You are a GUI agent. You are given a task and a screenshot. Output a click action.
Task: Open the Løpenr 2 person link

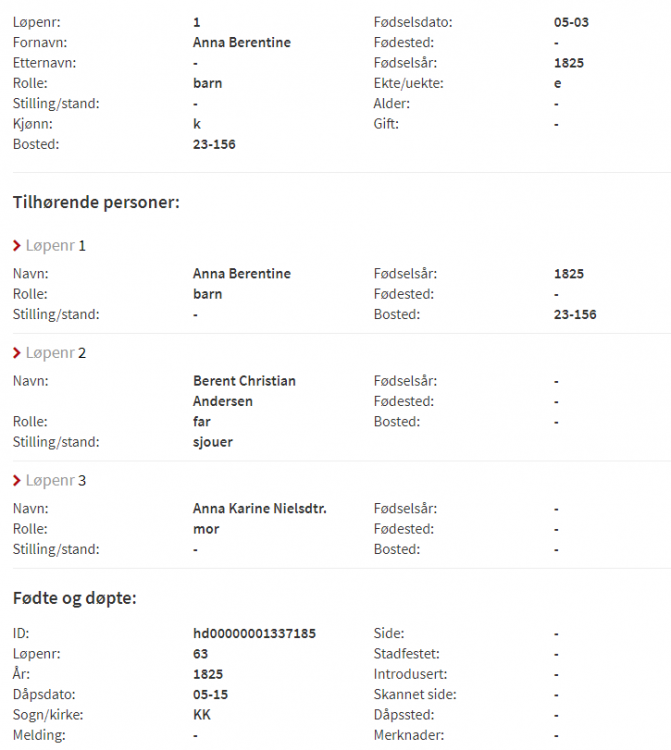point(56,353)
